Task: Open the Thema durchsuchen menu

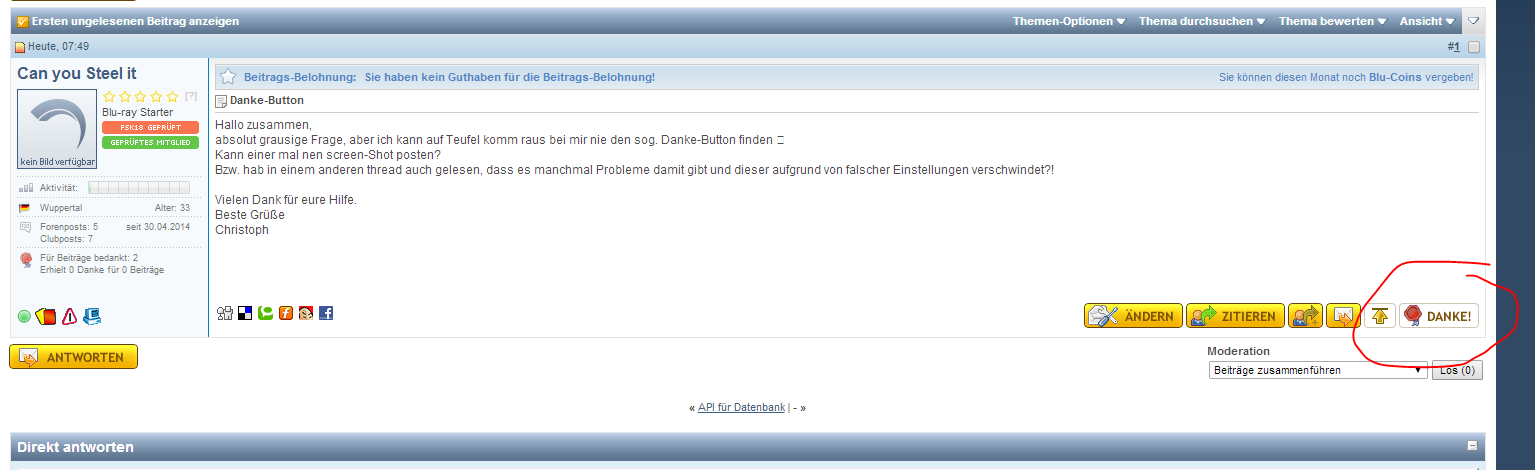Action: click(x=1202, y=21)
